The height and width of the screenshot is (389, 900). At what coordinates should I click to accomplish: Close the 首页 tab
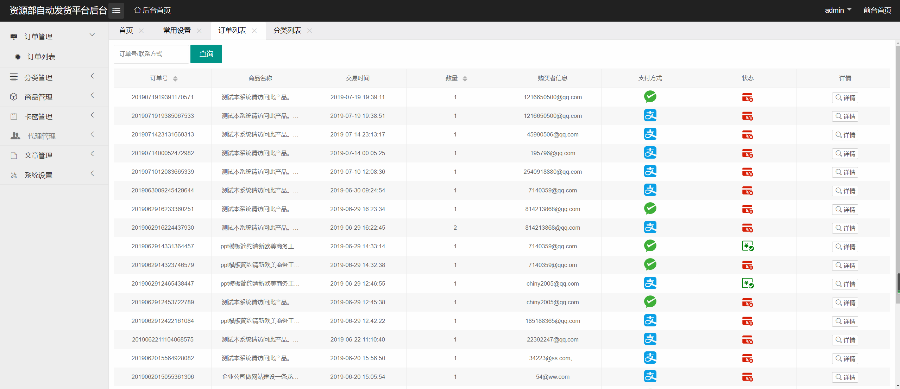click(141, 30)
